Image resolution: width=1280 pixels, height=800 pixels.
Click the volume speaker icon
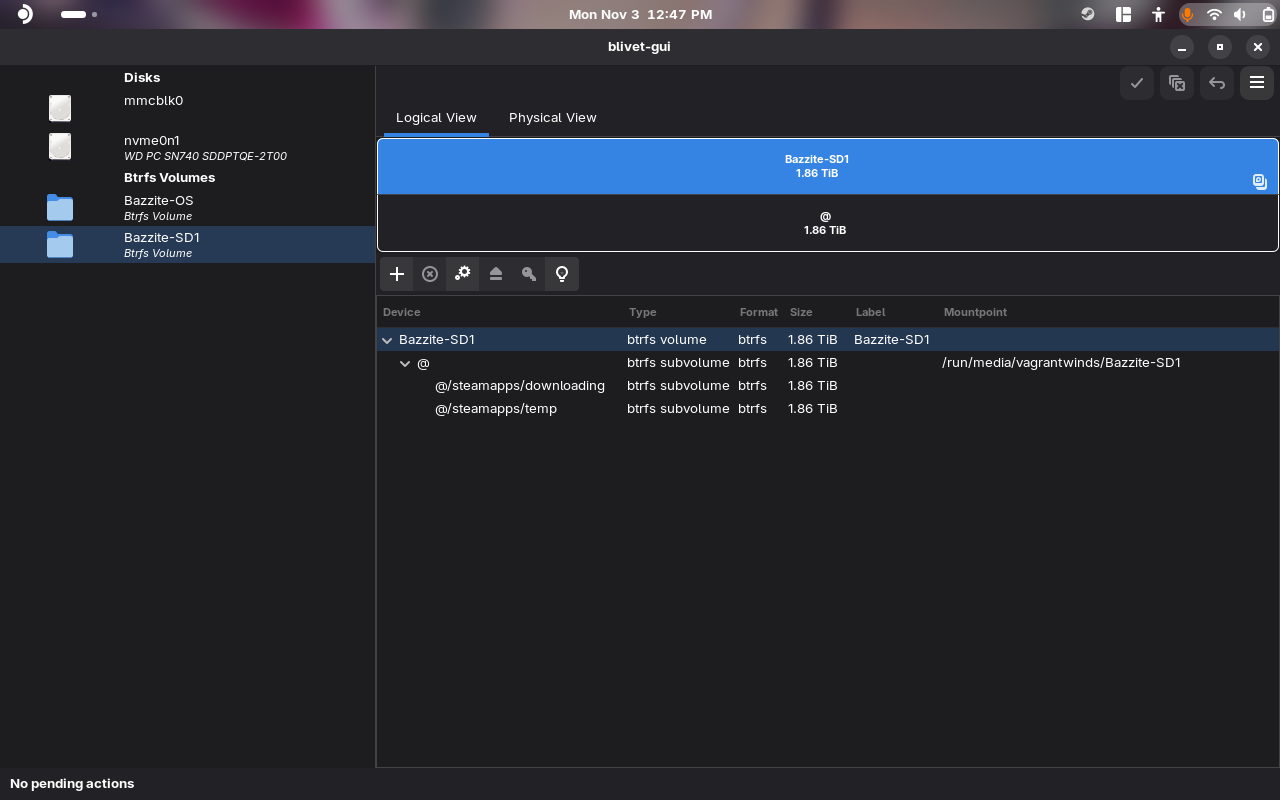click(1240, 14)
